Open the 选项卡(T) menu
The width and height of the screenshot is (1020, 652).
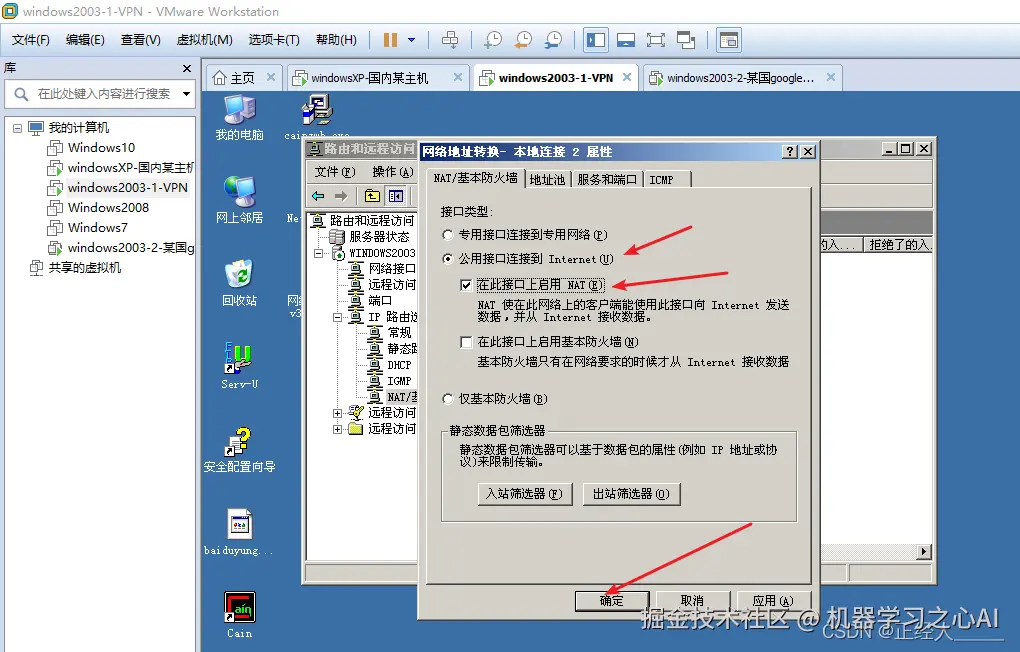[274, 40]
